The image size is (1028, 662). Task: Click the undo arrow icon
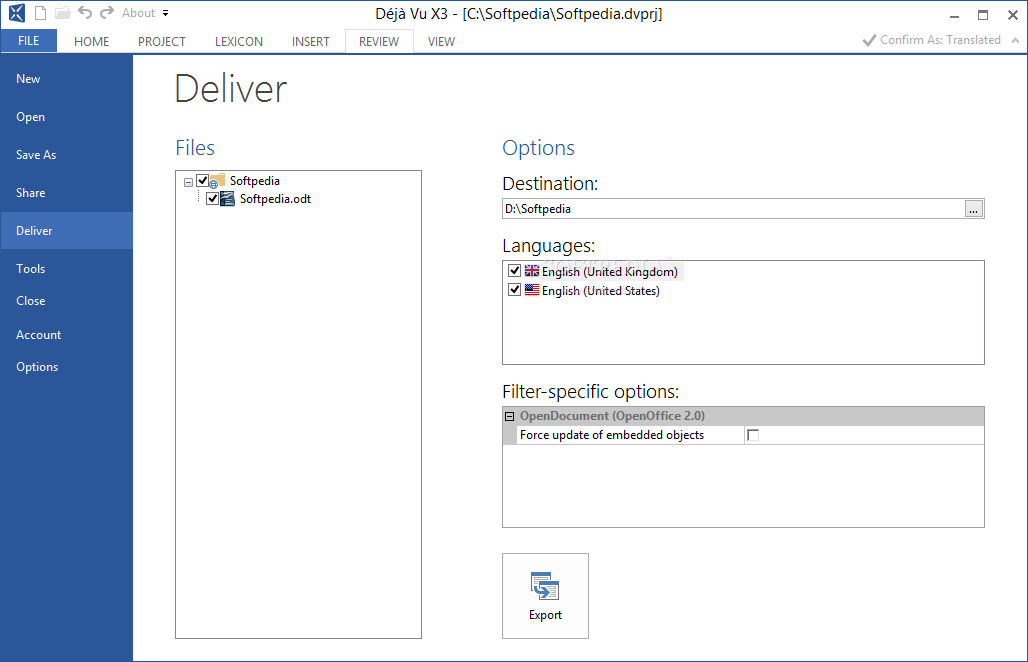pyautogui.click(x=85, y=12)
